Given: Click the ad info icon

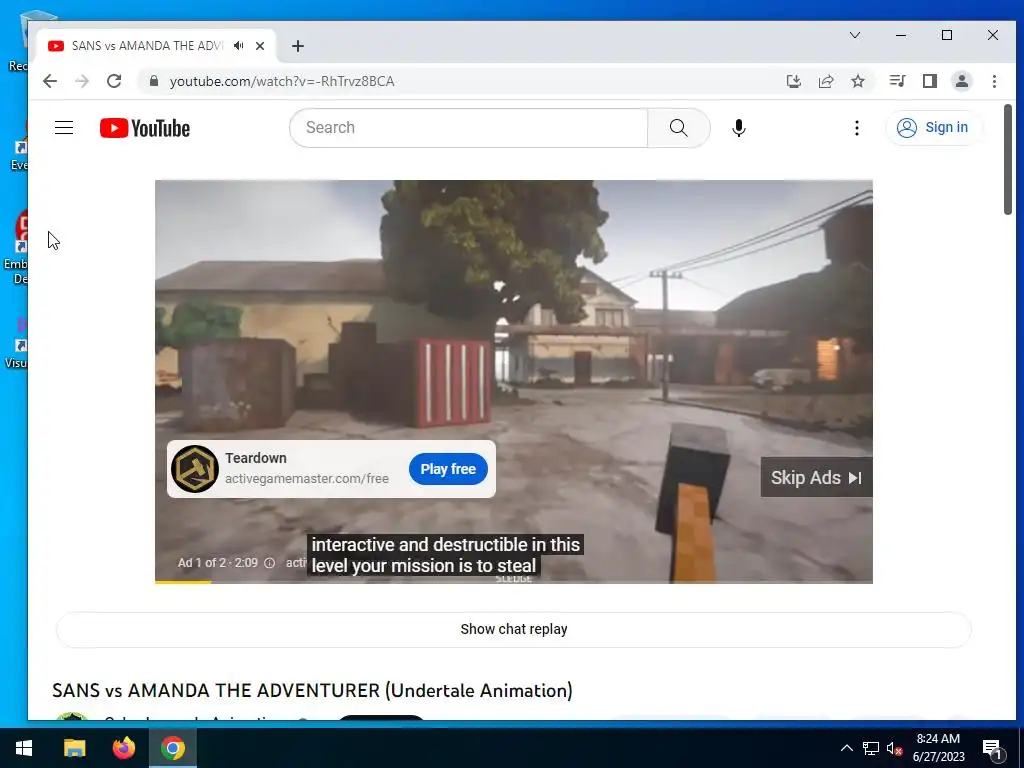Looking at the screenshot, I should 269,563.
